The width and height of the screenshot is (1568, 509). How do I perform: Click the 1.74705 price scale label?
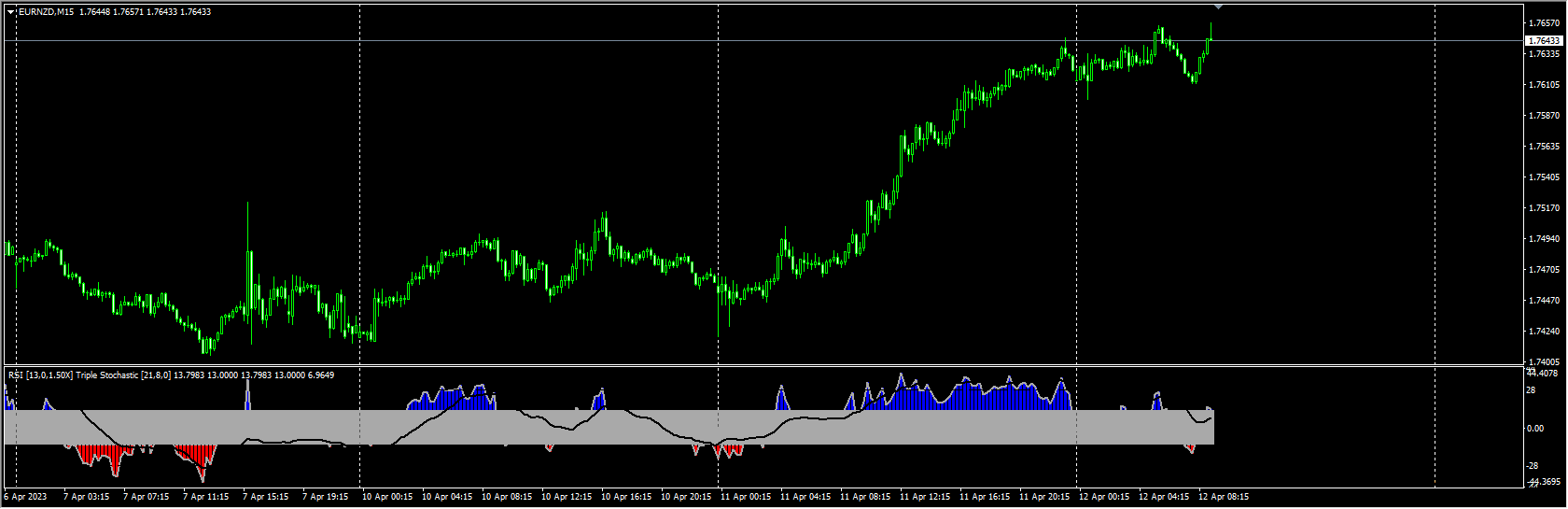click(x=1545, y=270)
